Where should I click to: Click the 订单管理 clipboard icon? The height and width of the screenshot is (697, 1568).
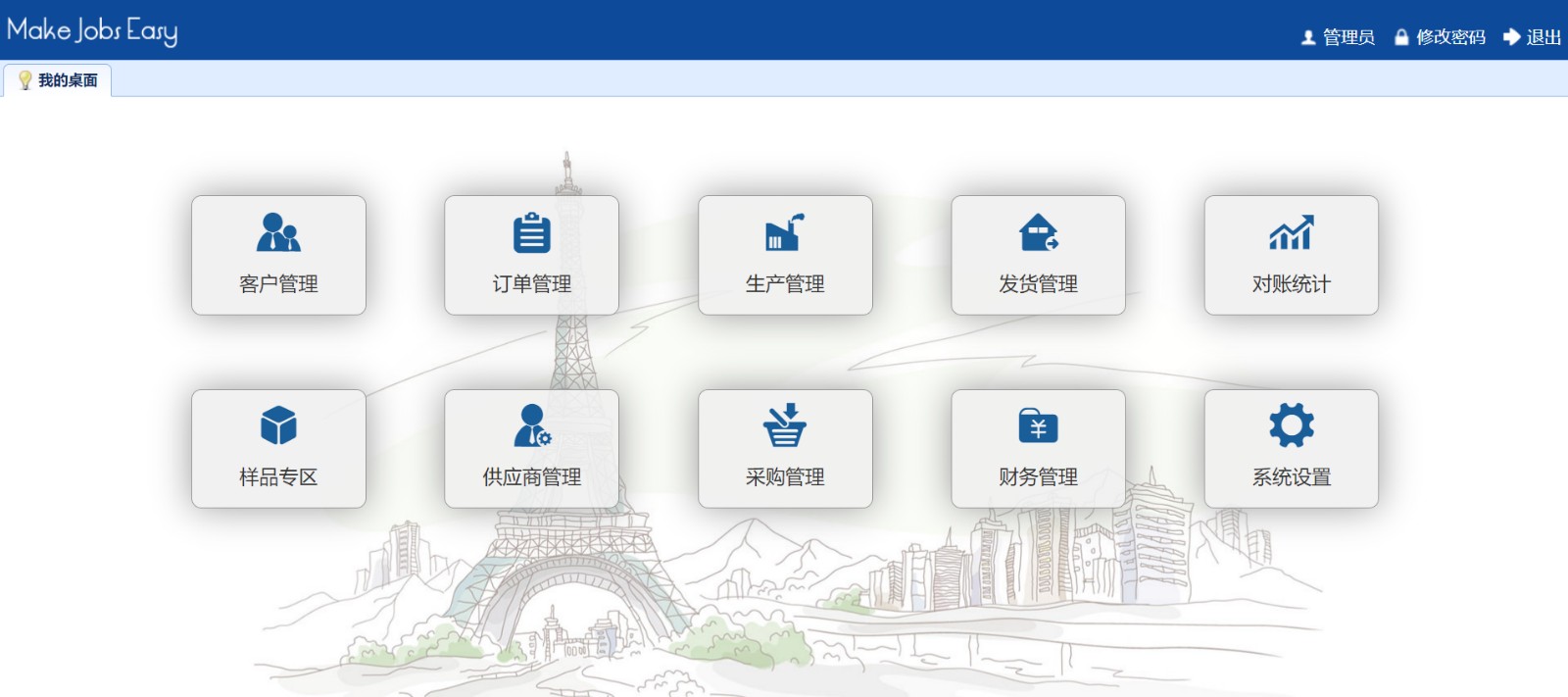pos(531,233)
